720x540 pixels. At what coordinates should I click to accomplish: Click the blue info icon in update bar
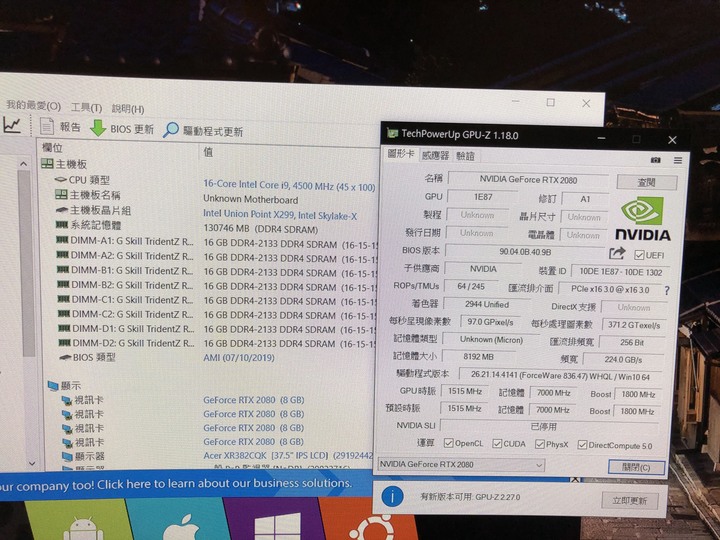392,496
